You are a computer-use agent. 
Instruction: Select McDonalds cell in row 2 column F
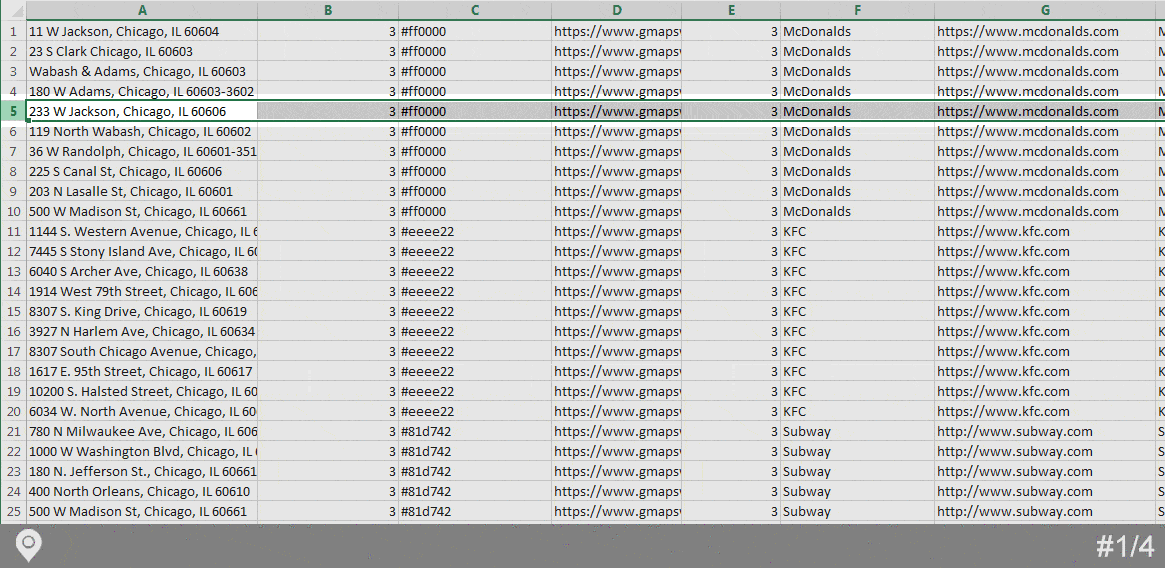point(857,51)
